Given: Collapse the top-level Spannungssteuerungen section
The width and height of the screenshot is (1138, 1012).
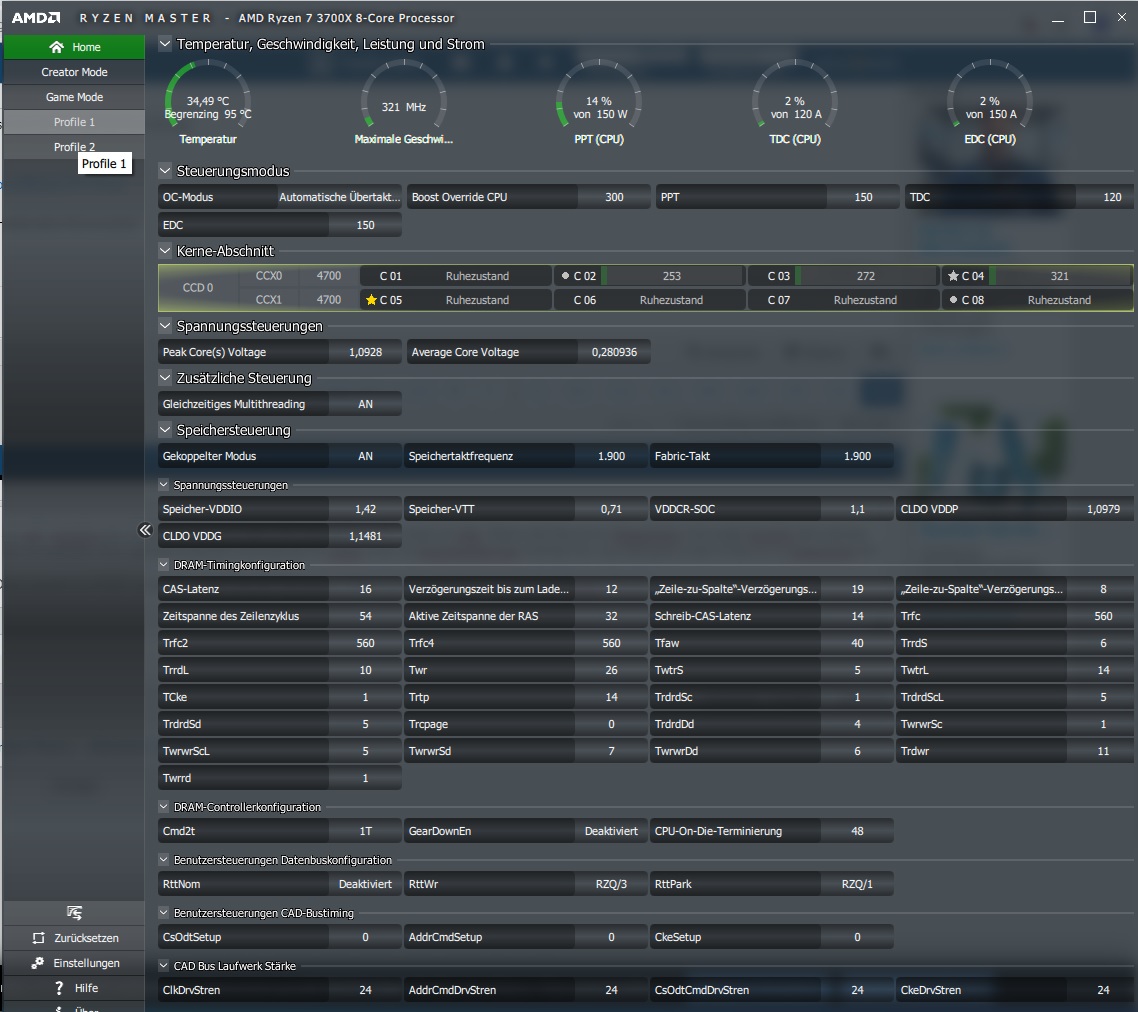Looking at the screenshot, I should tap(165, 326).
